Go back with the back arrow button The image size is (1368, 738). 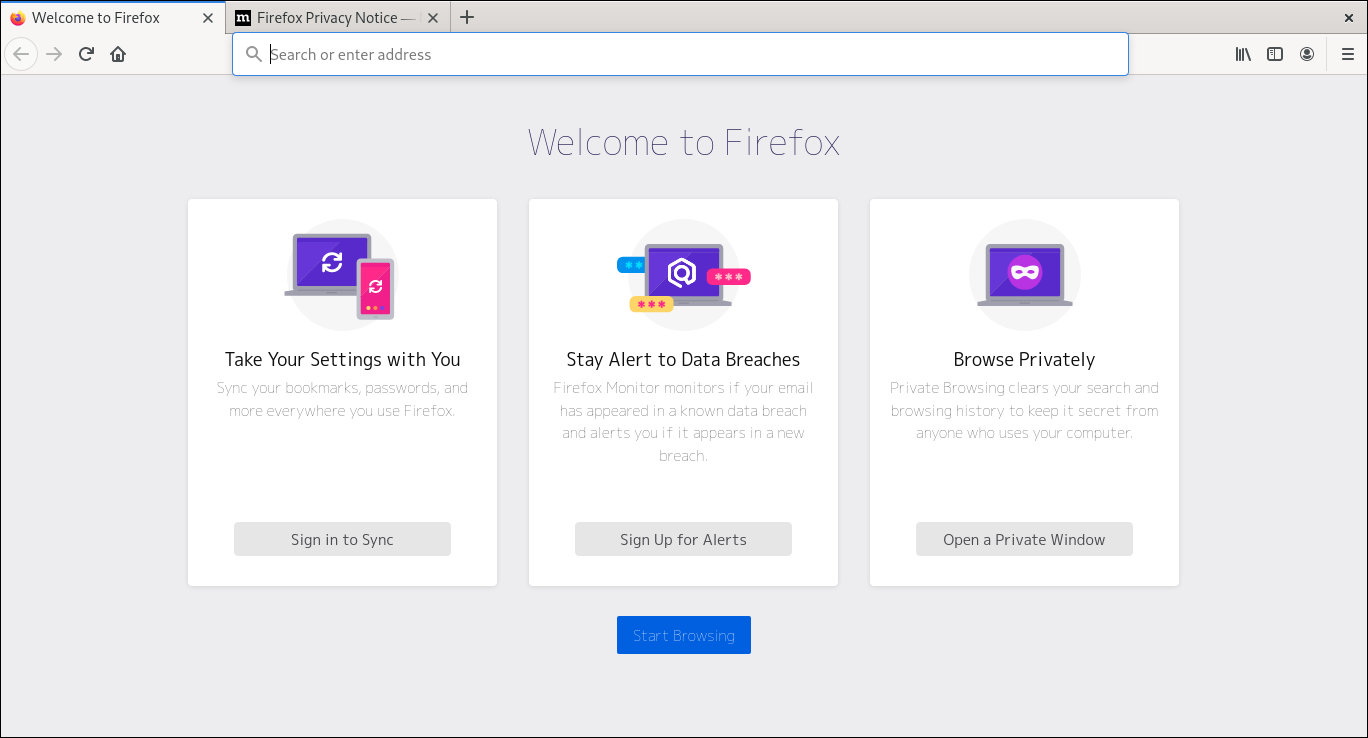point(21,54)
